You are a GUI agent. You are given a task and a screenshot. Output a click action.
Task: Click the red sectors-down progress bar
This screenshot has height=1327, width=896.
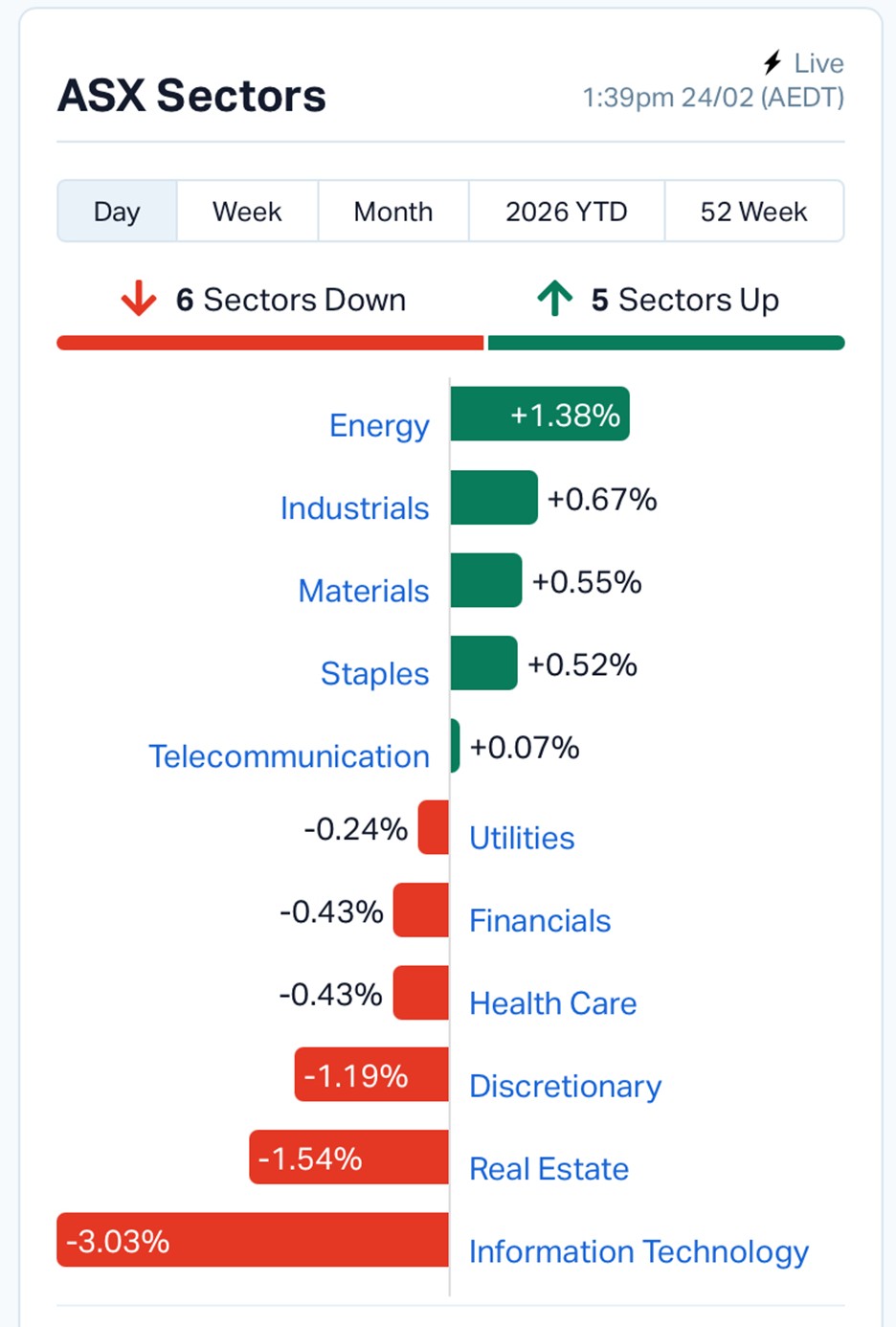point(270,343)
